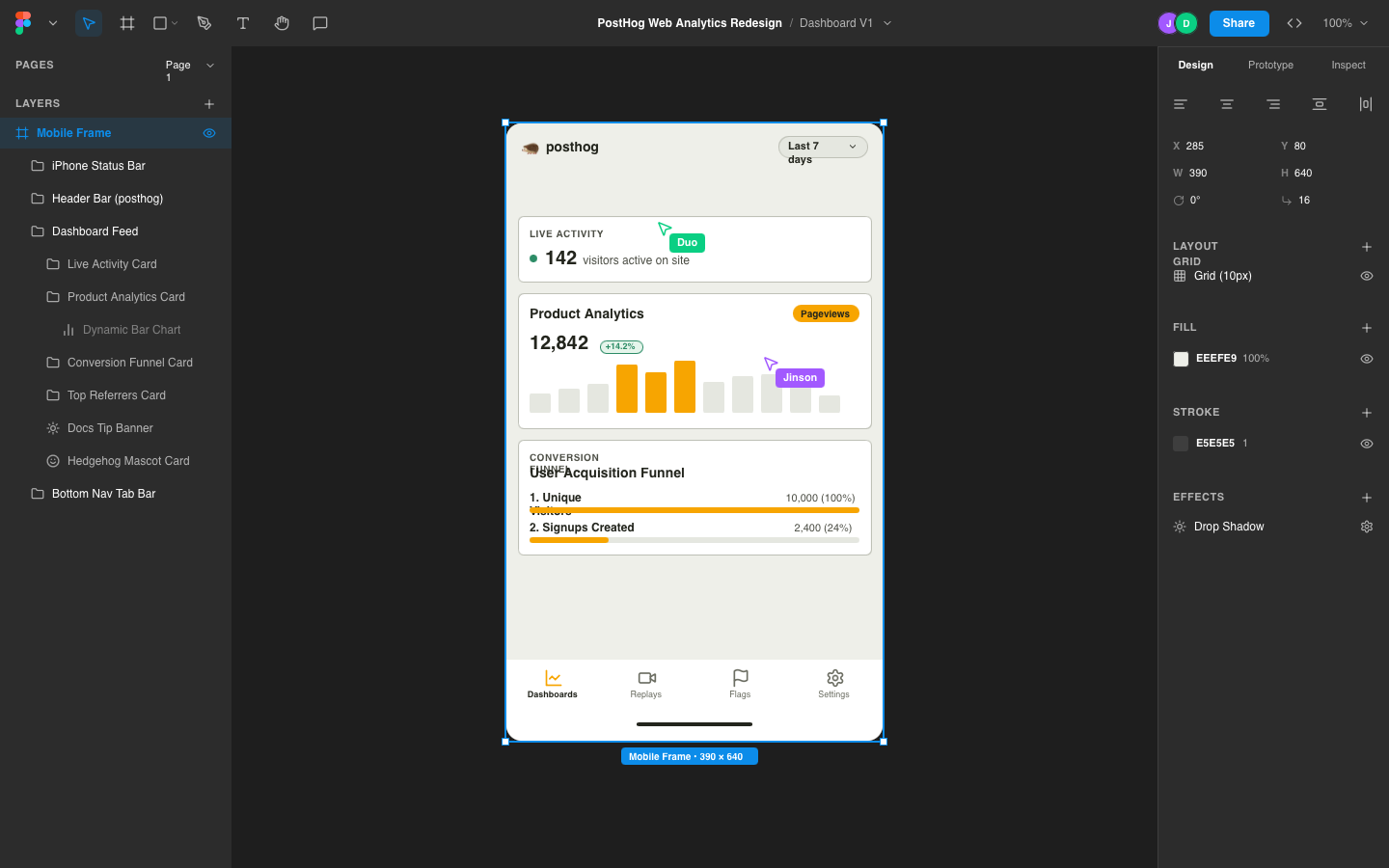Open the Figma main menu logo
This screenshot has width=1389, height=868.
point(23,23)
